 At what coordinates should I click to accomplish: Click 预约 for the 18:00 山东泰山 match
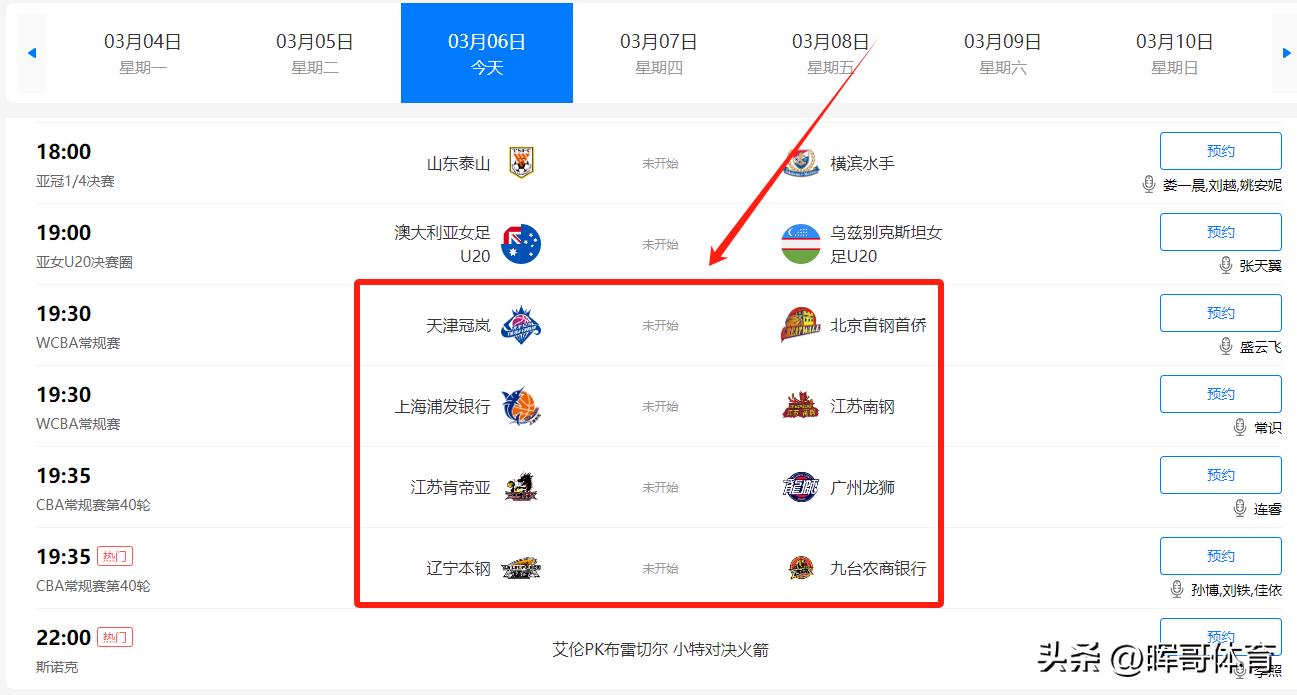[1220, 151]
